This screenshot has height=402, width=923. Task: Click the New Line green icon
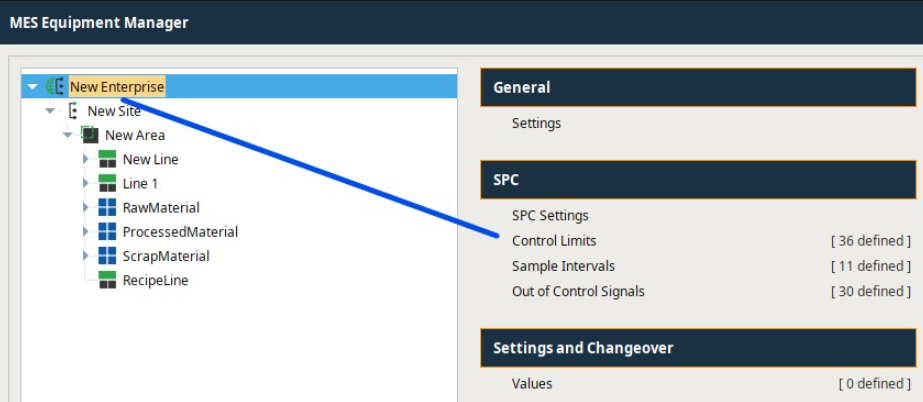[x=107, y=159]
